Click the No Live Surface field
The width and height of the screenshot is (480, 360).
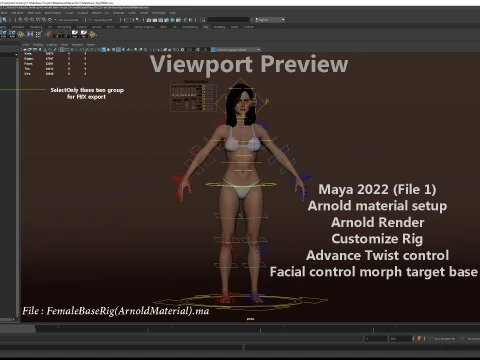click(x=68, y=20)
